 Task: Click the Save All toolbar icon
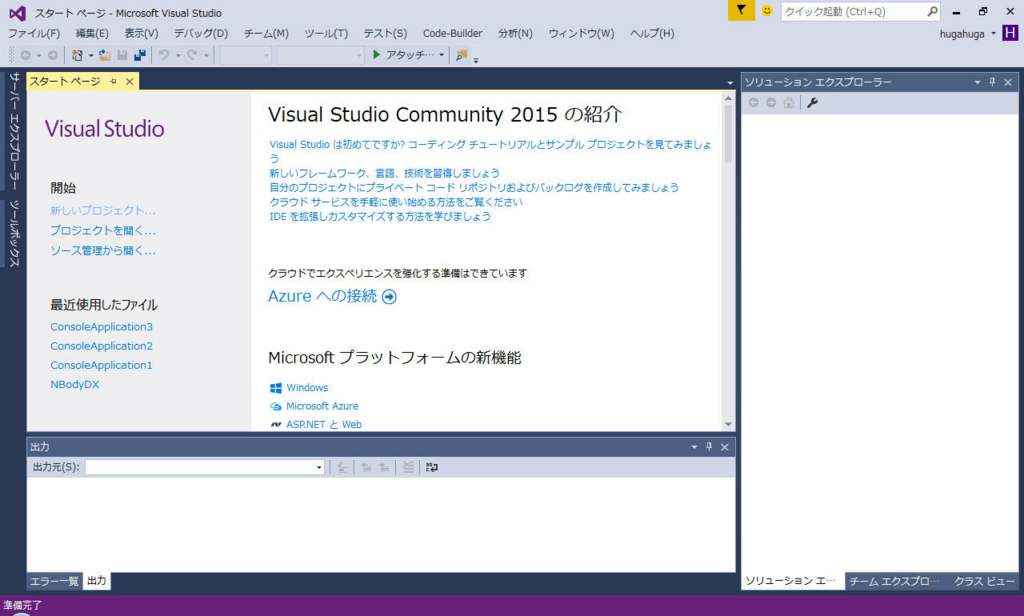coord(140,56)
